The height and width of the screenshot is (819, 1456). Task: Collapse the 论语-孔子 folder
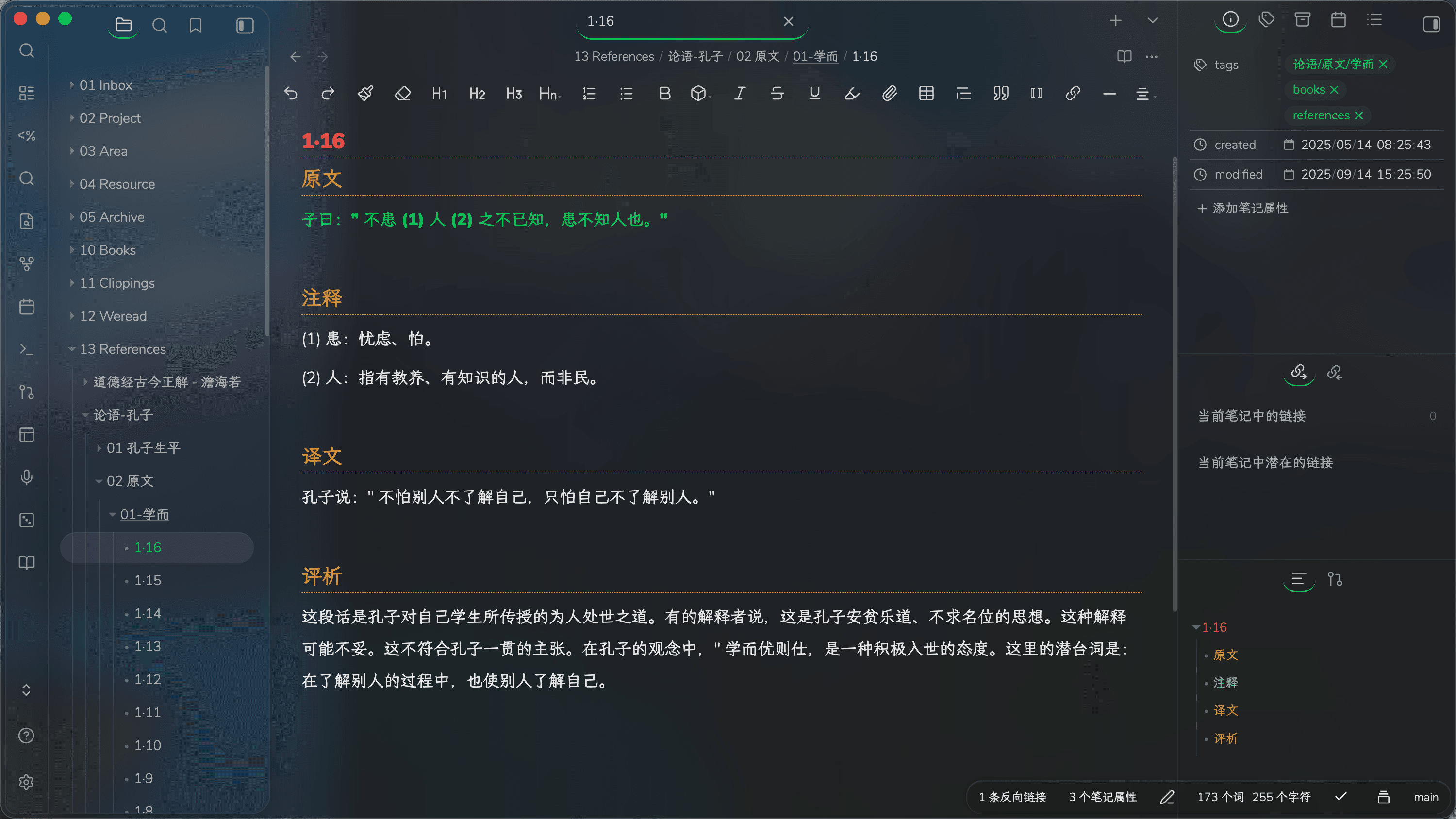click(x=85, y=415)
